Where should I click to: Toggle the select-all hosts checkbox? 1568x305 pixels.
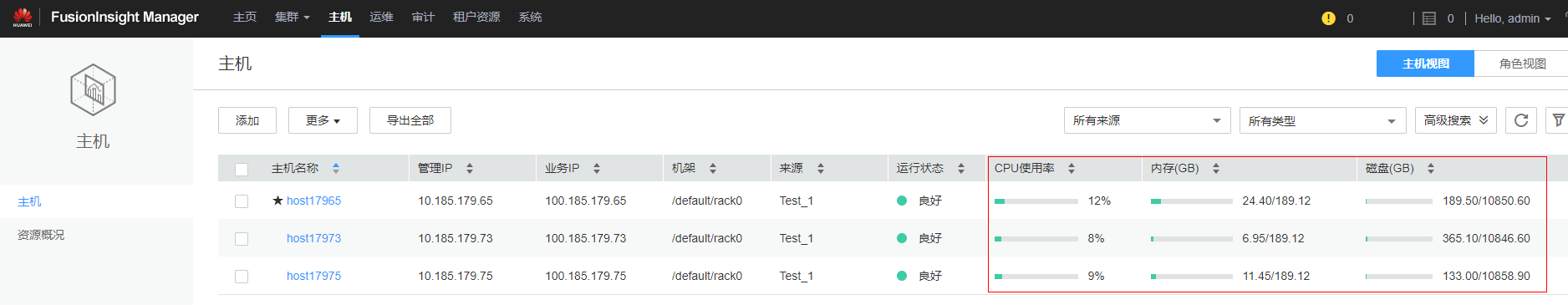(x=242, y=169)
